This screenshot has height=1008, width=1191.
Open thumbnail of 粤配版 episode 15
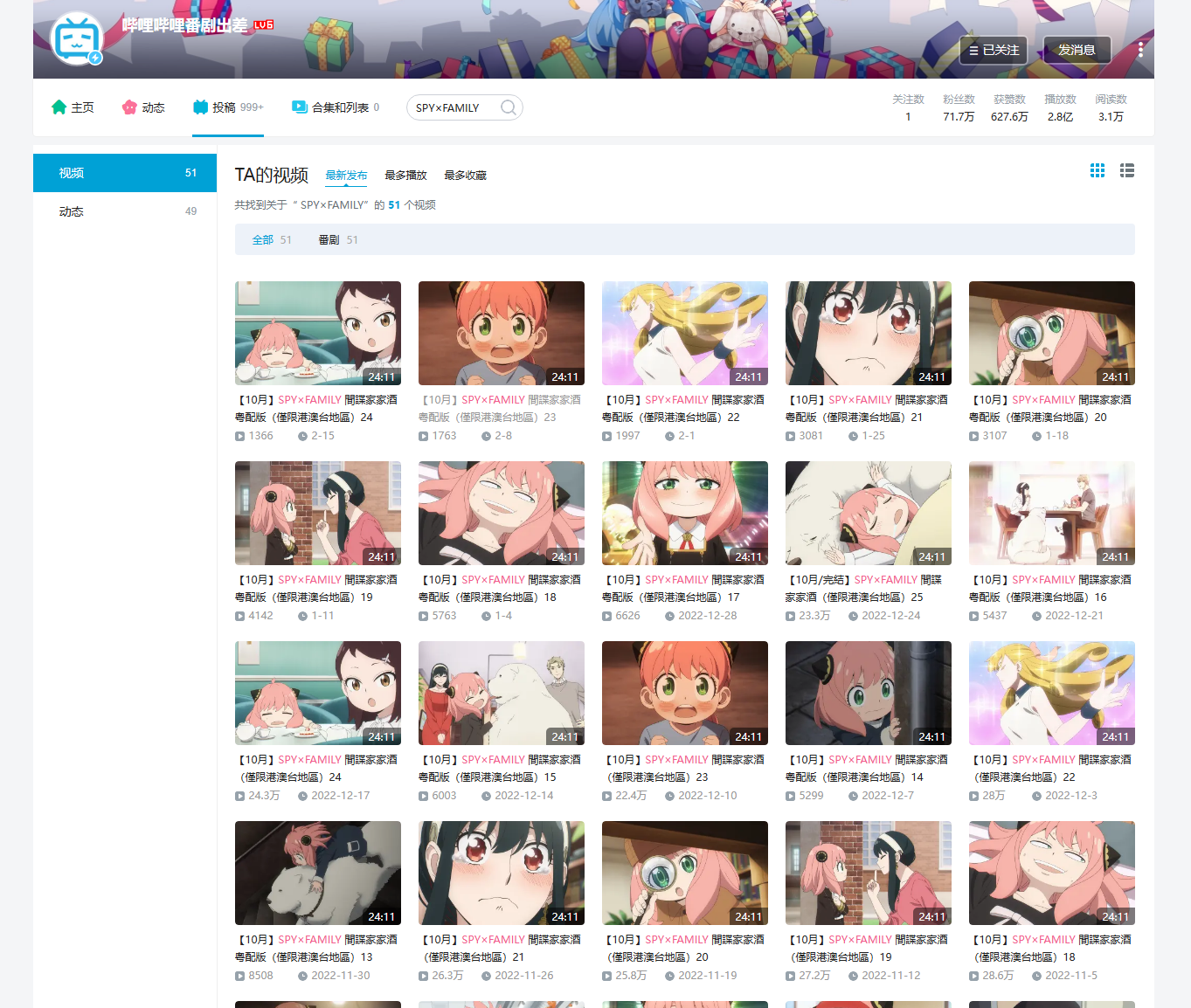pyautogui.click(x=502, y=693)
